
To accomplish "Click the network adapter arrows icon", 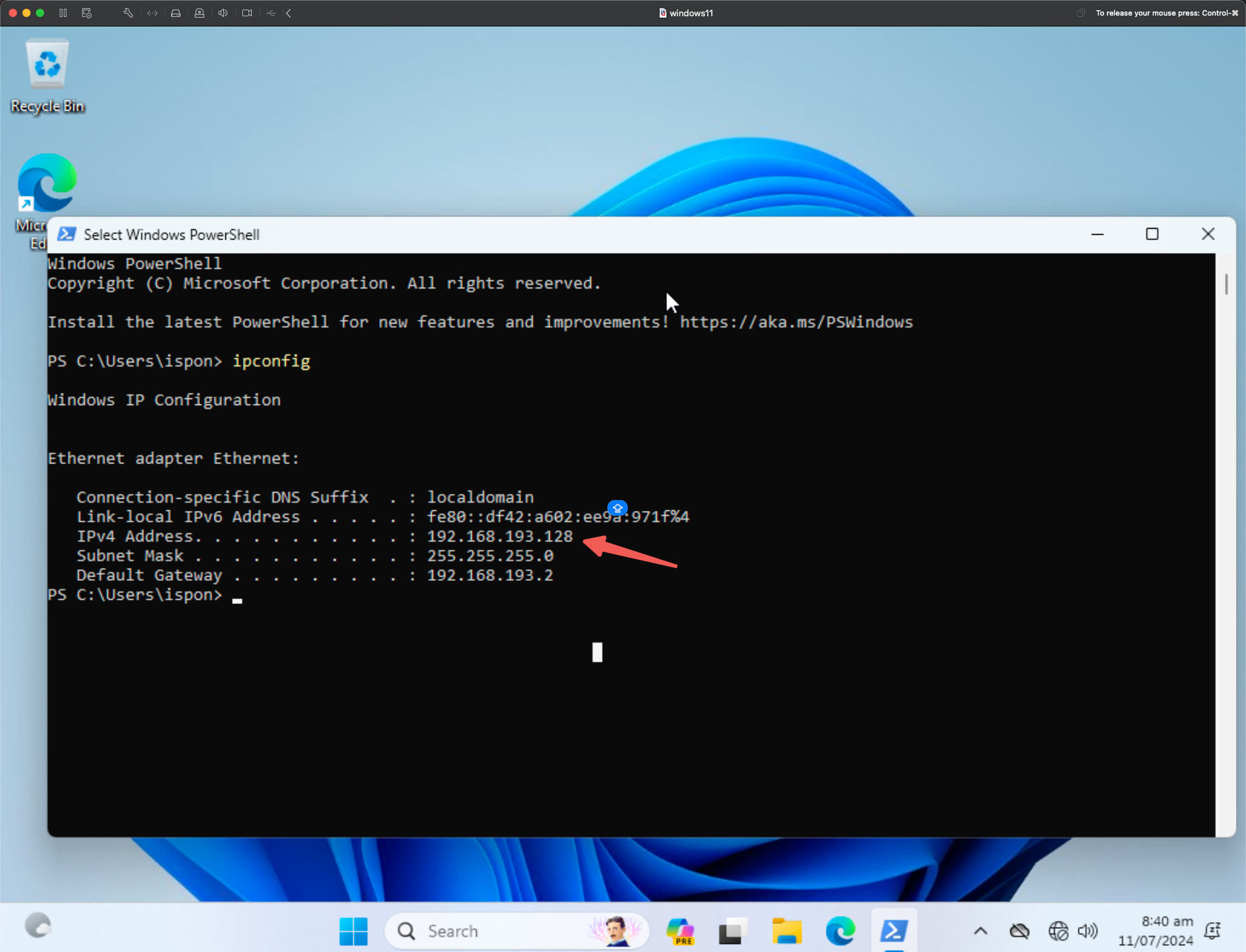I will (x=152, y=13).
